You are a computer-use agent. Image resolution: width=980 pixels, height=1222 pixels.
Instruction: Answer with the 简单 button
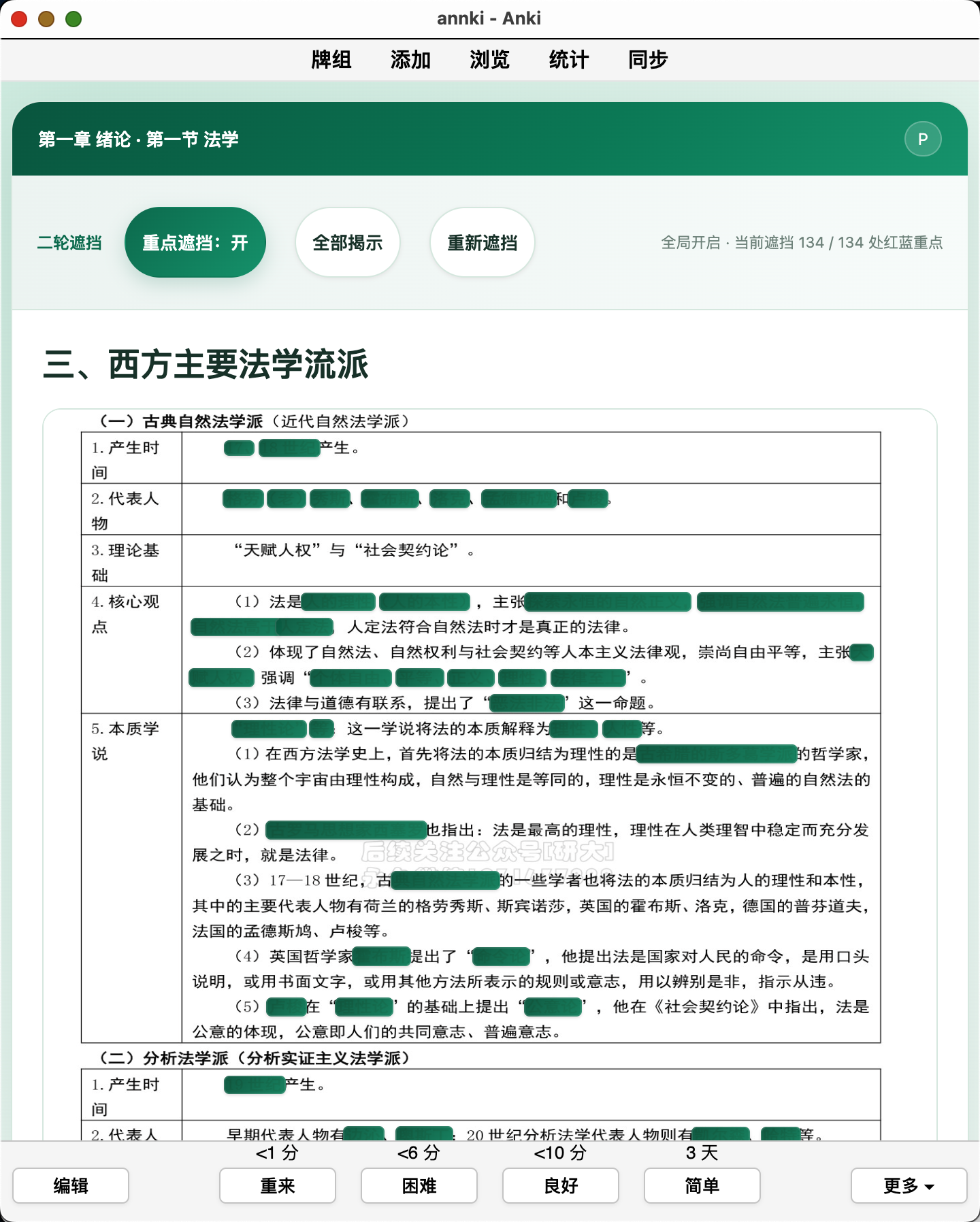coord(702,1186)
